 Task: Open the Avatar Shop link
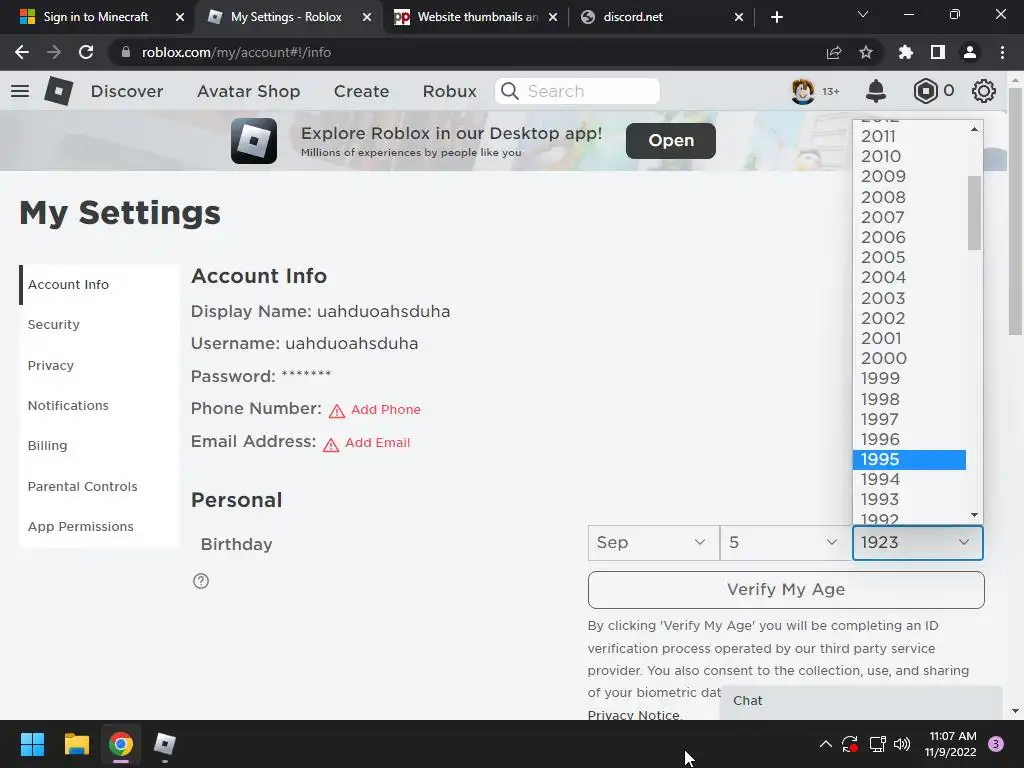pos(248,91)
